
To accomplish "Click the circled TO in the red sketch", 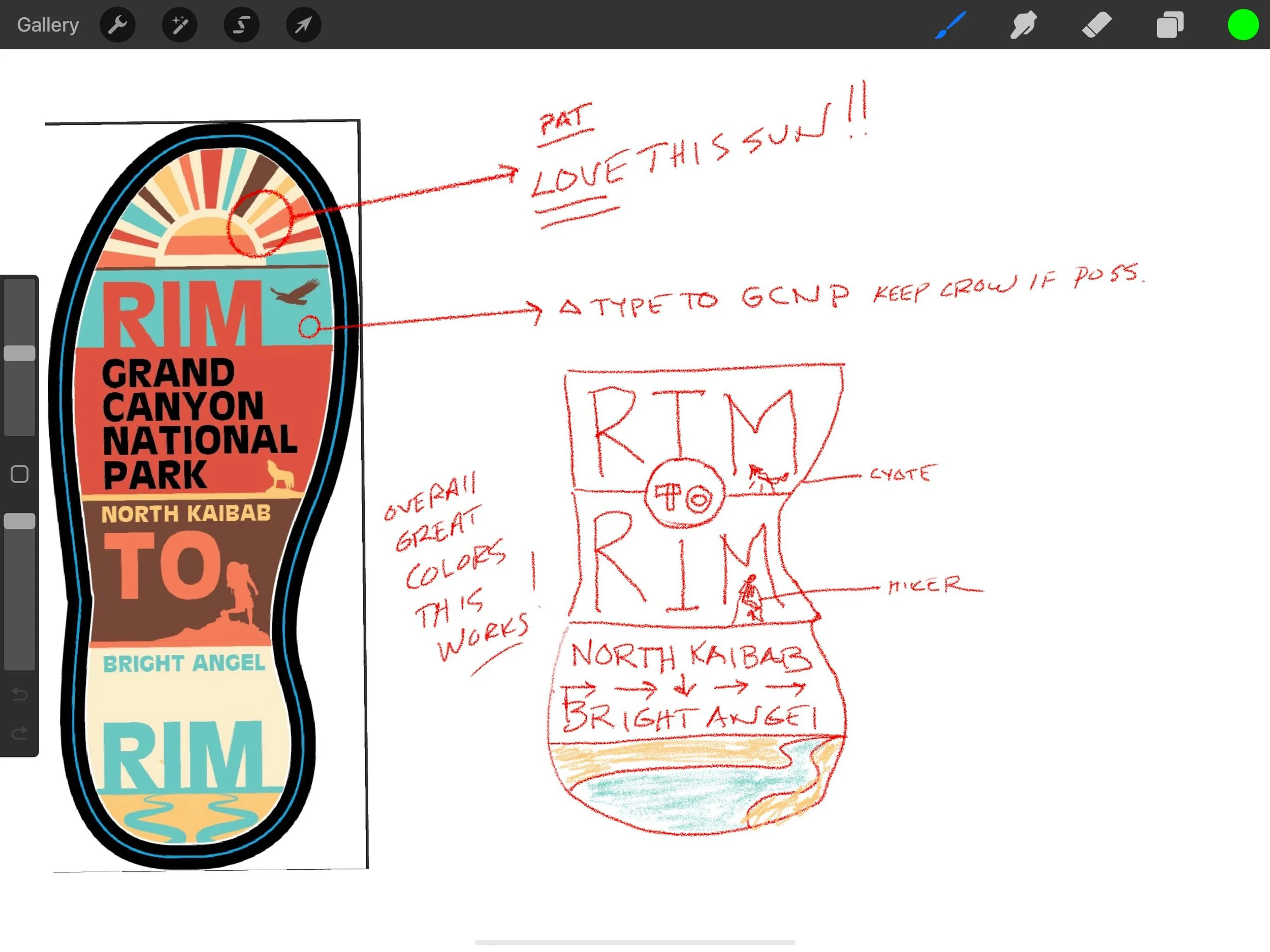I will point(684,494).
